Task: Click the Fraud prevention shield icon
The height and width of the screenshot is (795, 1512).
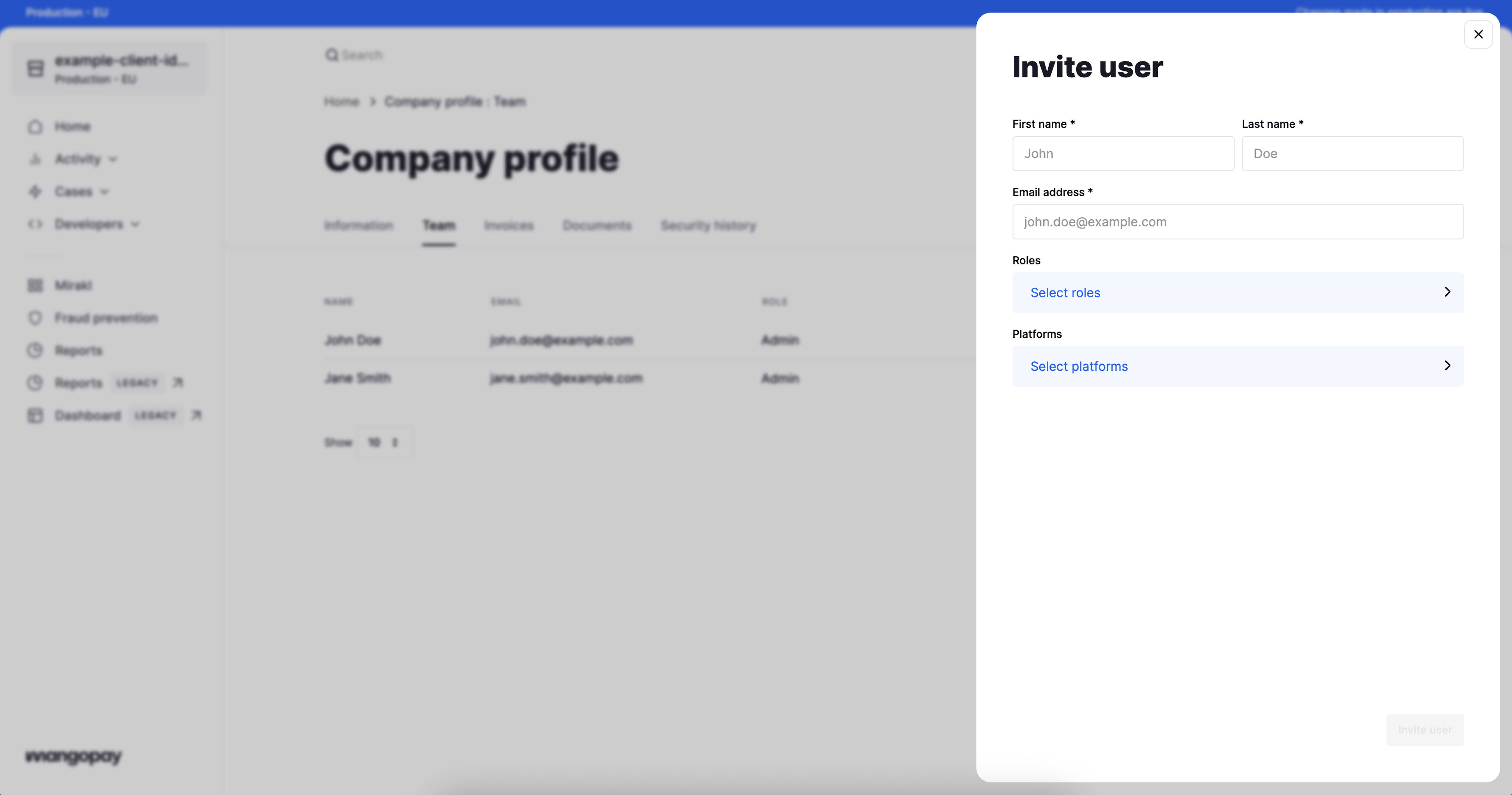Action: [x=35, y=318]
